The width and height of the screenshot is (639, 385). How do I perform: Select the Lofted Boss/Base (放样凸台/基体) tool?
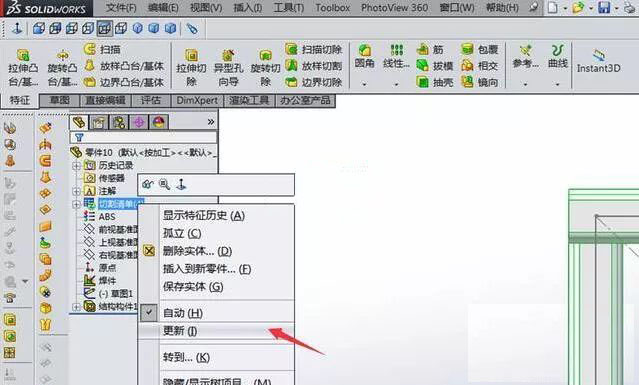click(x=124, y=66)
